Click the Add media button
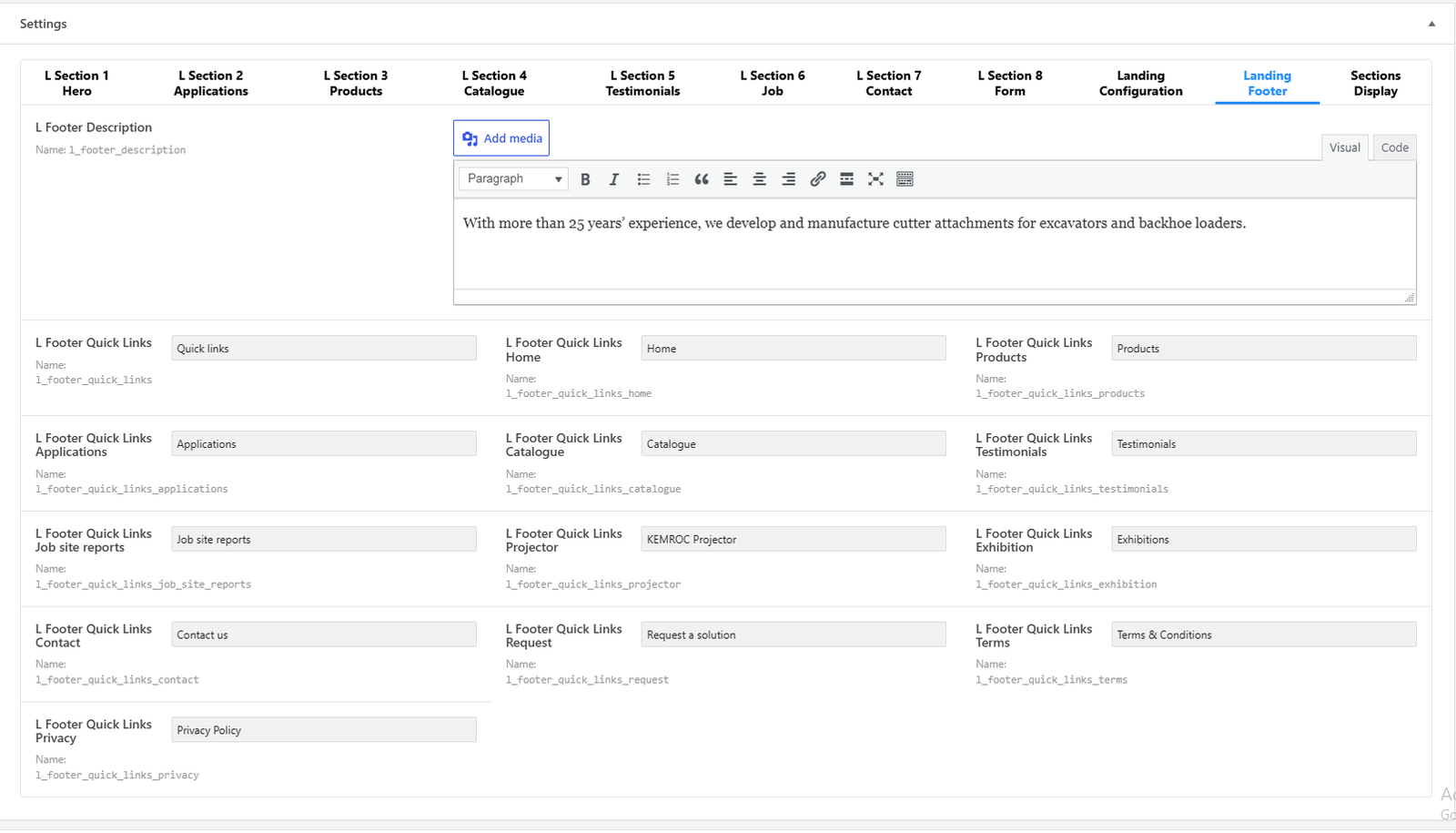The width and height of the screenshot is (1456, 833). (501, 138)
